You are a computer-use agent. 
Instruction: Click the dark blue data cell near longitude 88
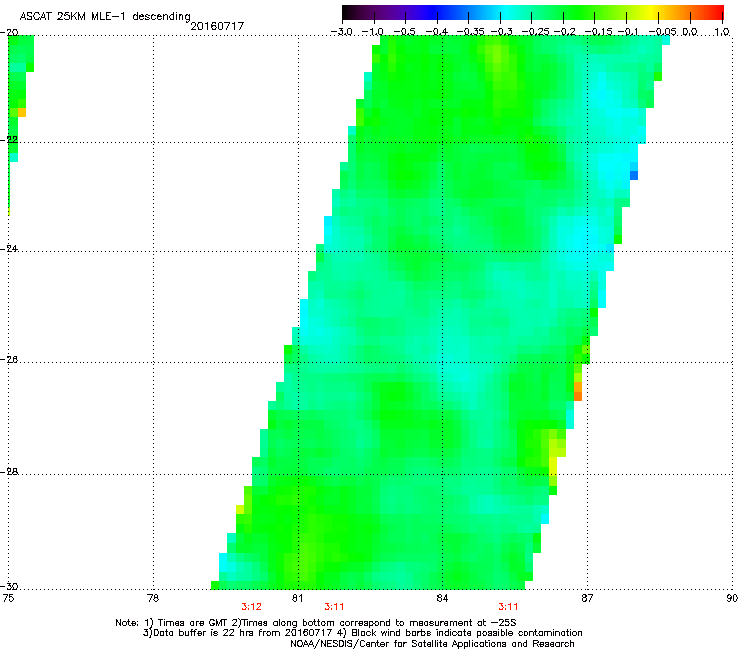634,175
